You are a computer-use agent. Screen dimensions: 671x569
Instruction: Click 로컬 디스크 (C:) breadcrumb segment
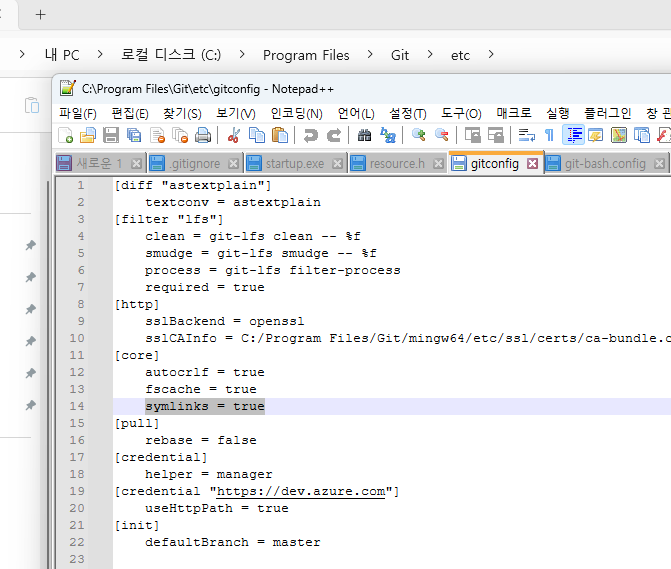click(x=171, y=55)
